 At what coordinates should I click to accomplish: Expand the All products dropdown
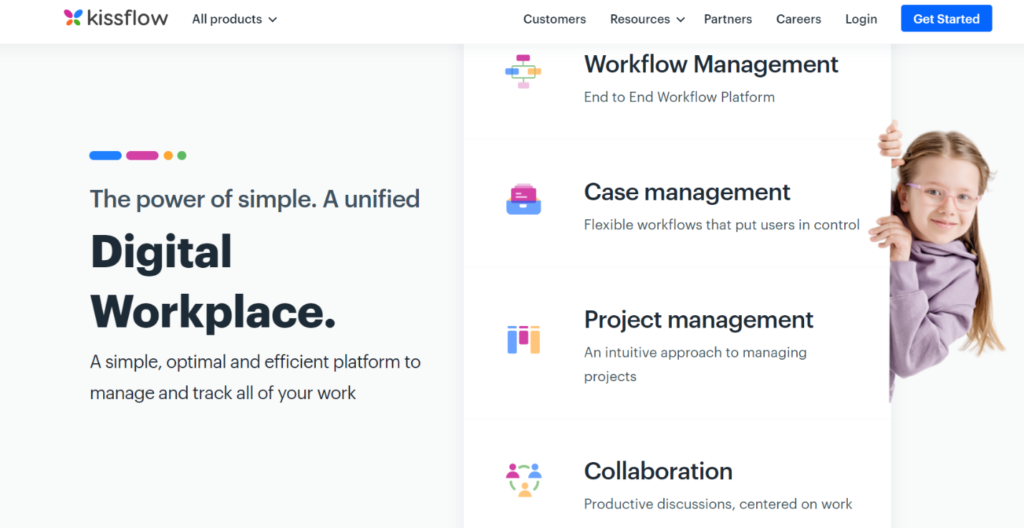click(x=234, y=20)
